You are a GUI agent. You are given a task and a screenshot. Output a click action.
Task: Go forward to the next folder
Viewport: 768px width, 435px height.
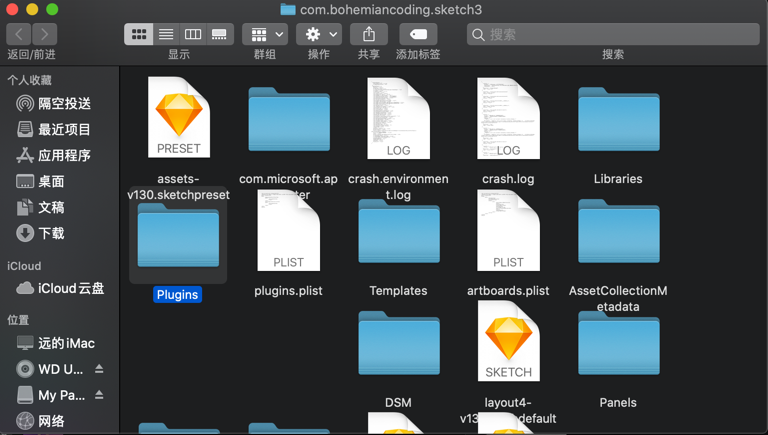[x=45, y=34]
